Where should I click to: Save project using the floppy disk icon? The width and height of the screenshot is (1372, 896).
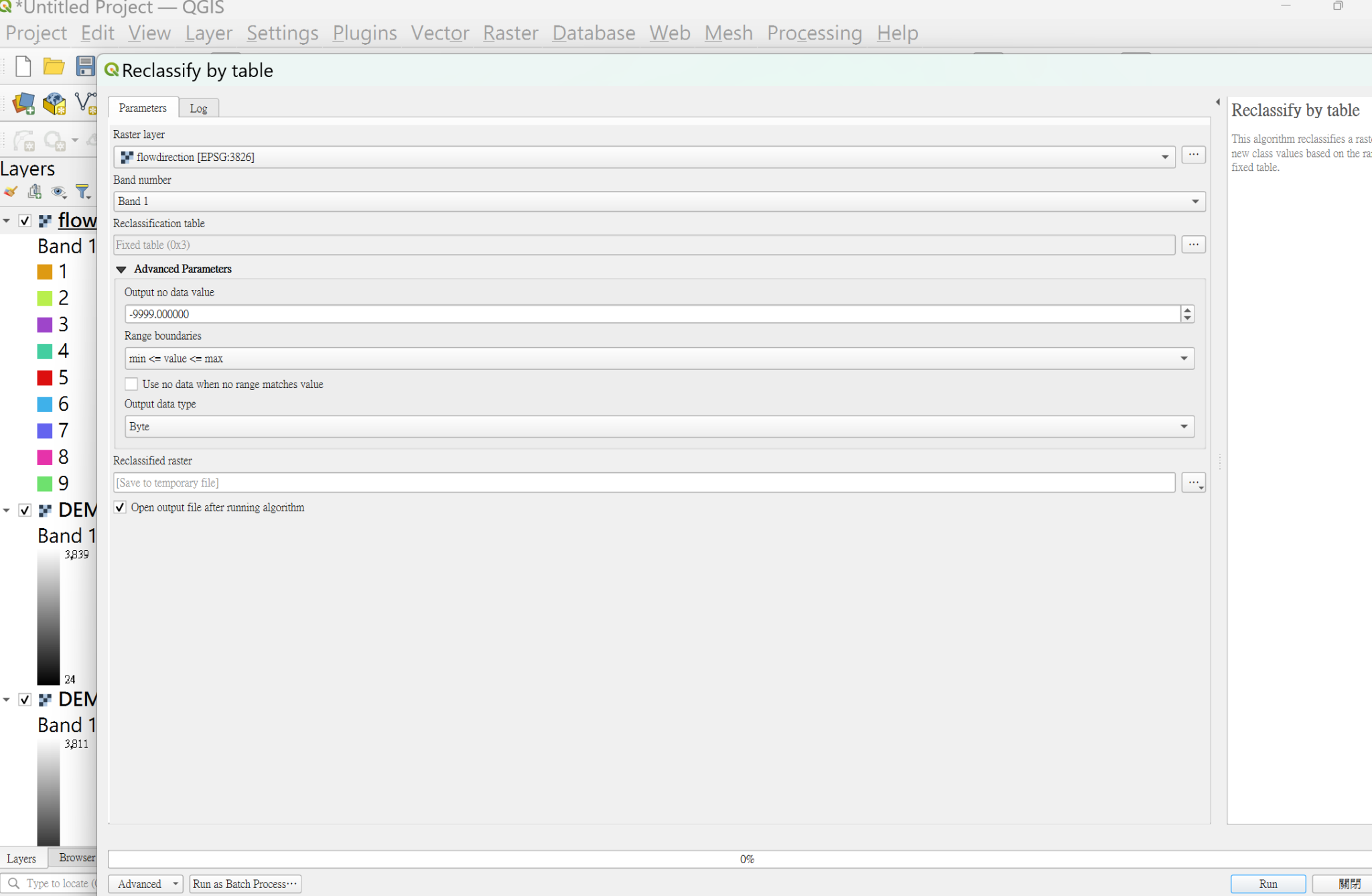85,66
